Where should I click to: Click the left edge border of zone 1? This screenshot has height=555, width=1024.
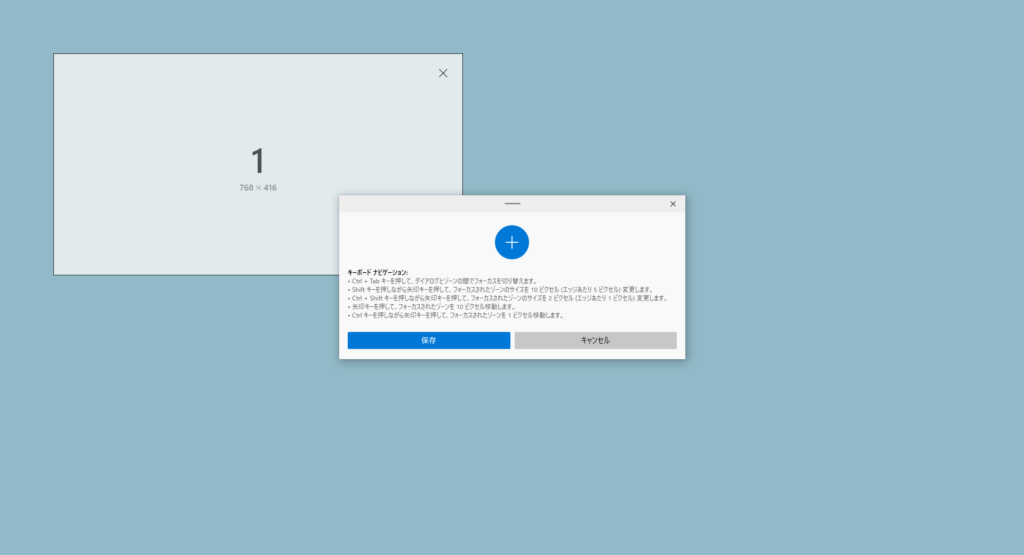(x=54, y=165)
